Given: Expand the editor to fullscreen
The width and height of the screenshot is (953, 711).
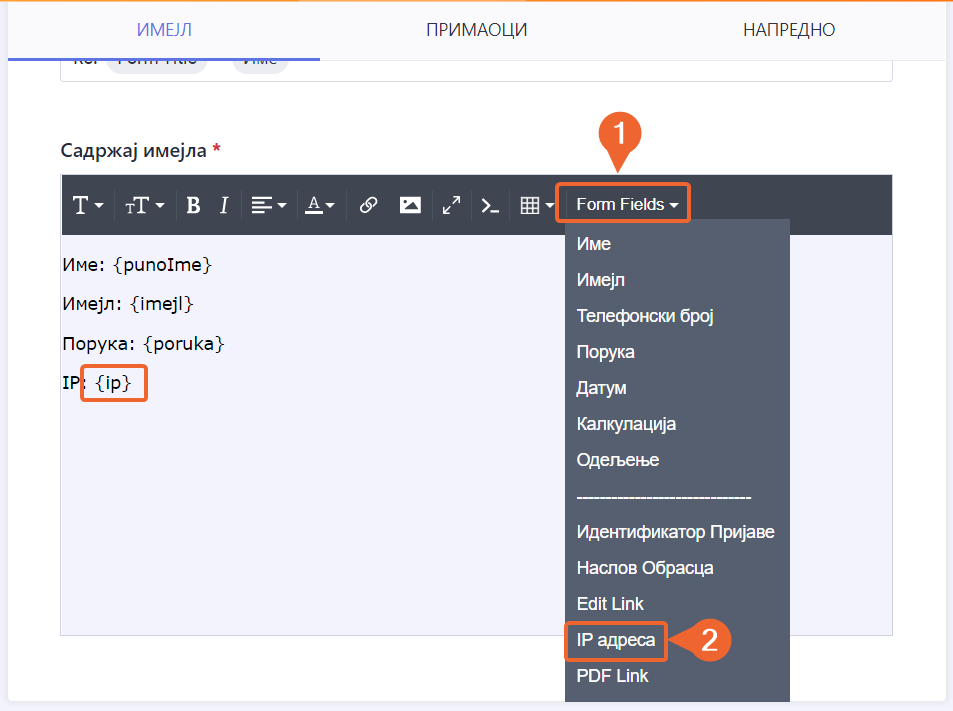Looking at the screenshot, I should coord(451,205).
